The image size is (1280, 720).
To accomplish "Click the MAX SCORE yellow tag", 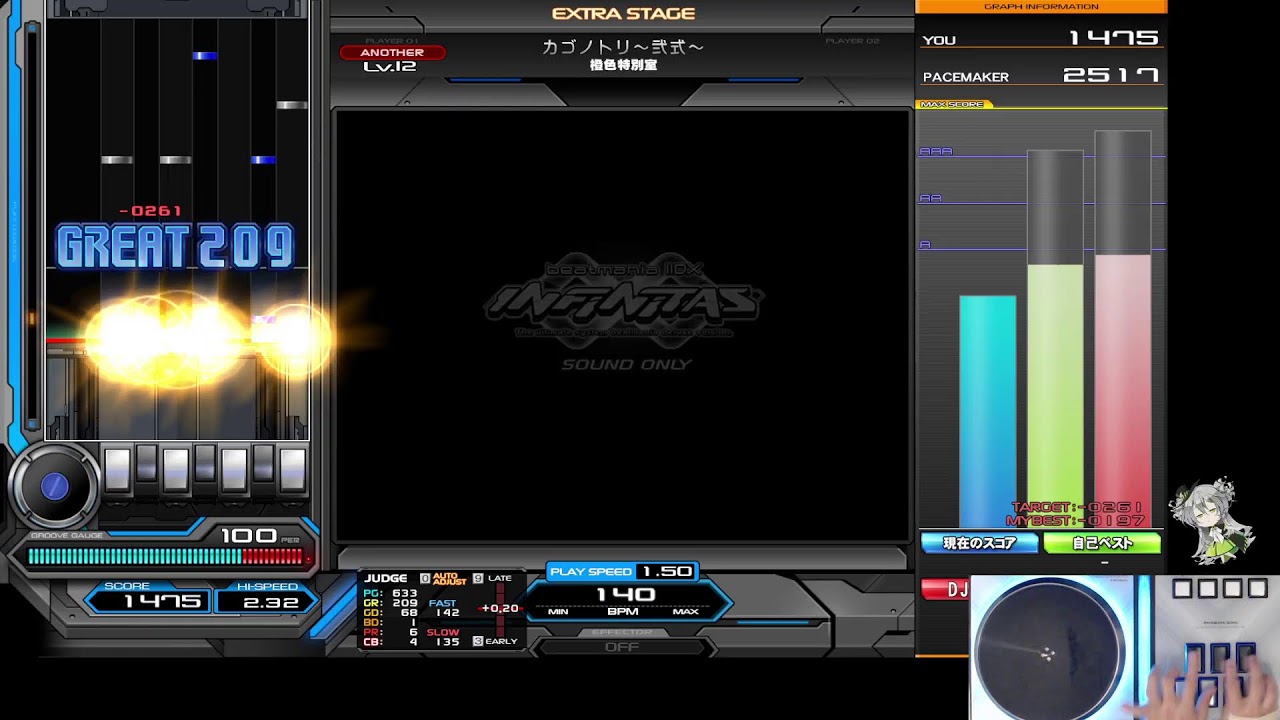I will 953,104.
